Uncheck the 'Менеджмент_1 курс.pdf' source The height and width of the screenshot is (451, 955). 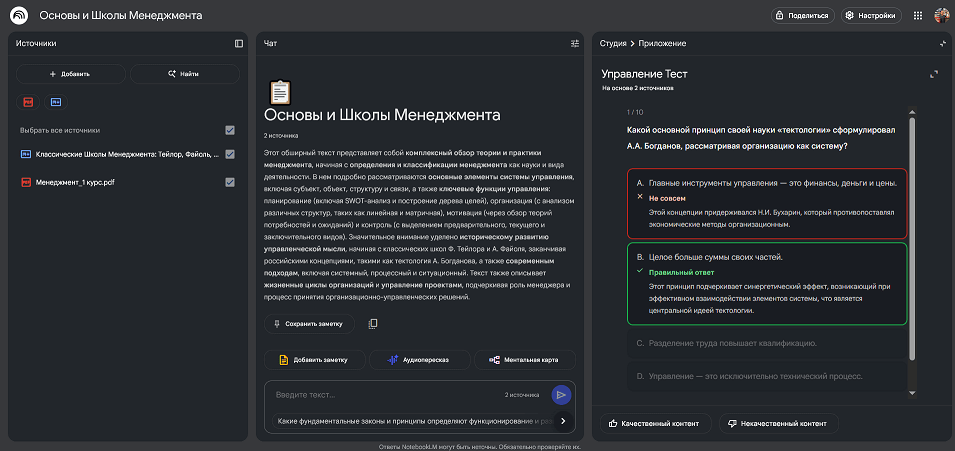pyautogui.click(x=230, y=182)
